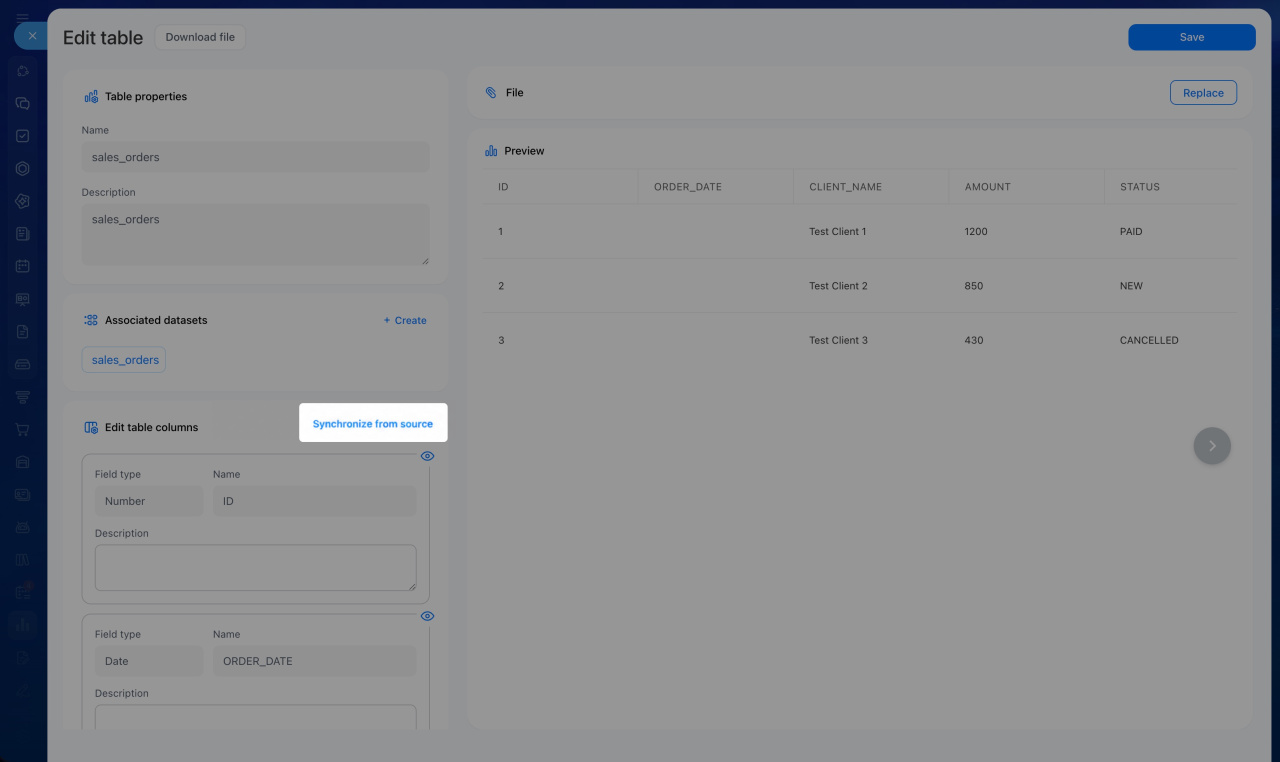Screen dimensions: 1280x762
Task: Toggle visibility eye for ORDER_DATE column
Action: [427, 616]
